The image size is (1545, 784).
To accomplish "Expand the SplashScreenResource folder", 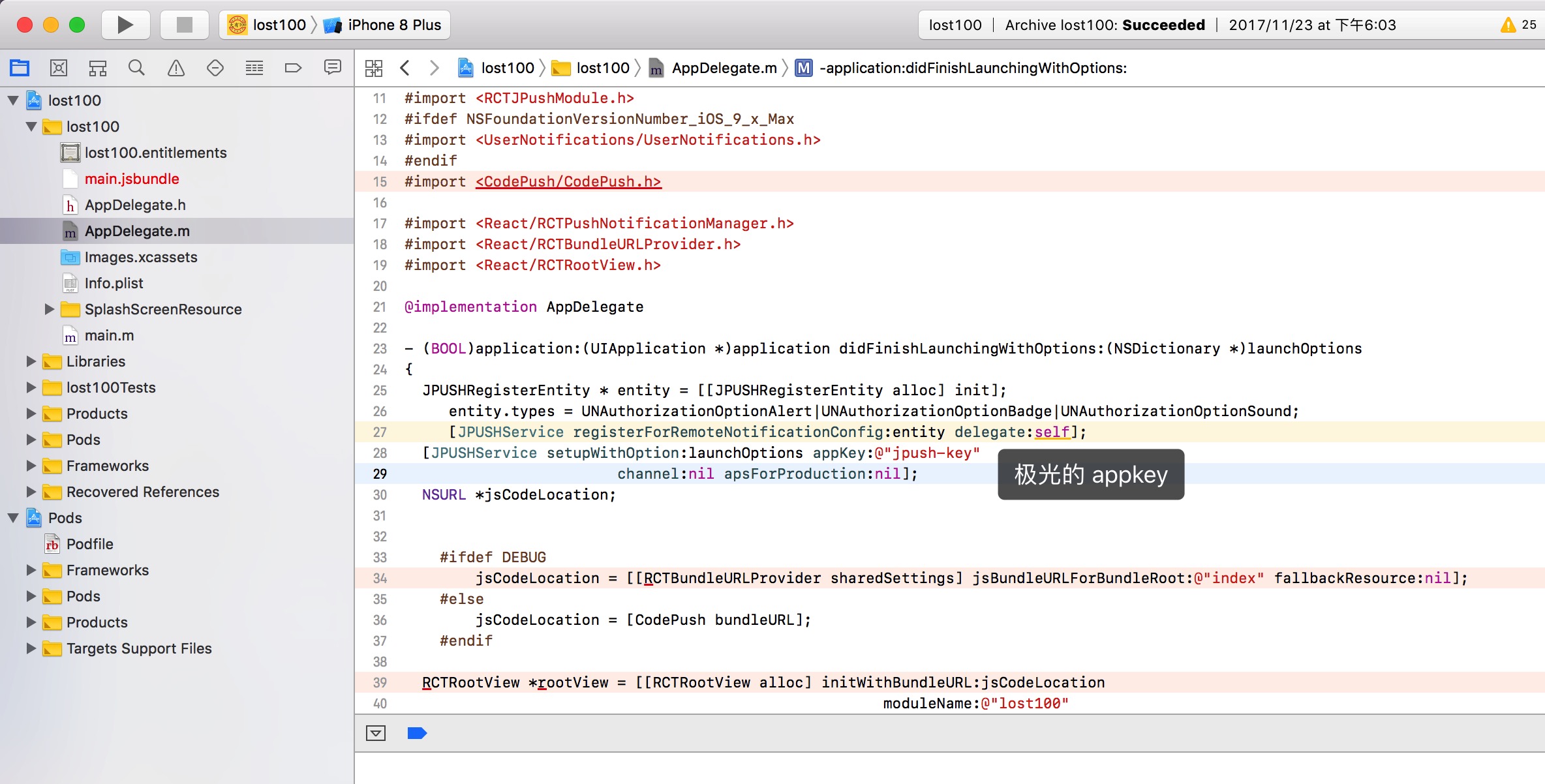I will [x=50, y=309].
